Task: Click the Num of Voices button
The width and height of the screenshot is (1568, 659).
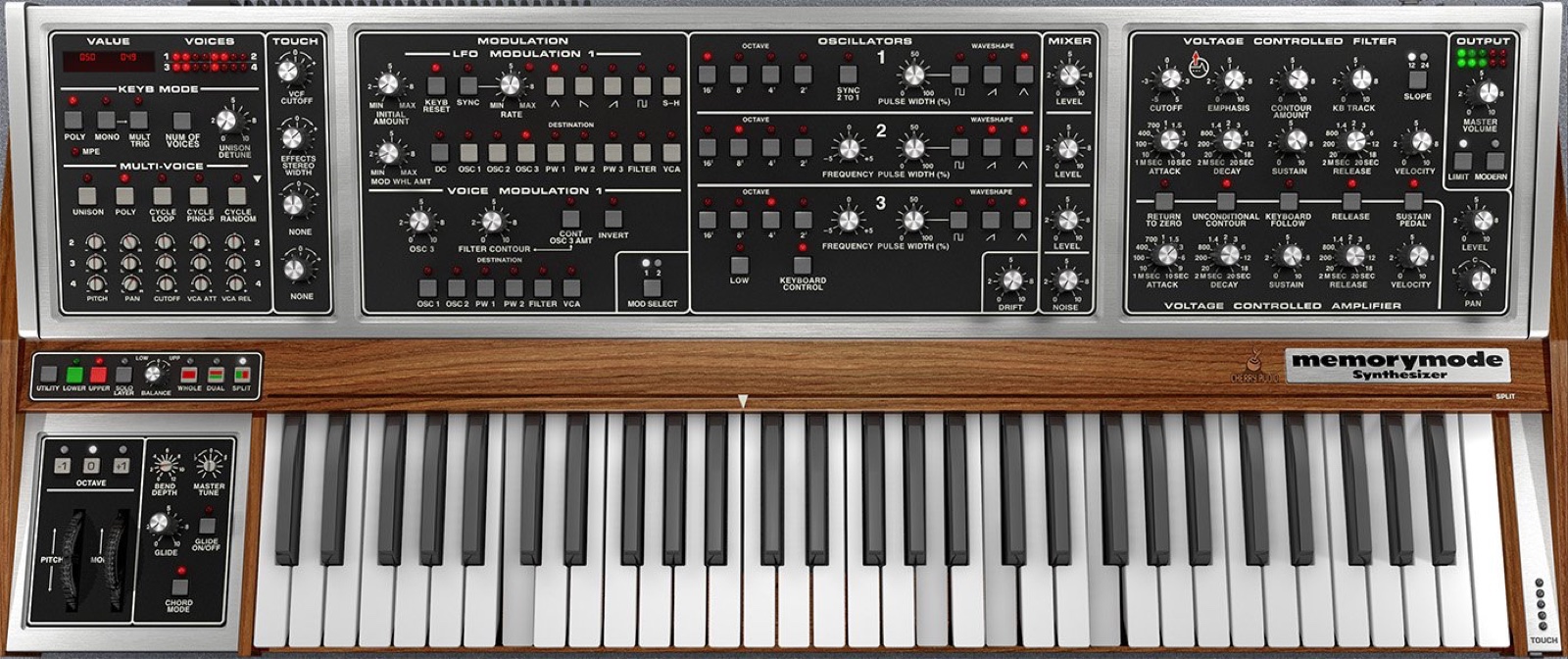Action: pos(182,120)
